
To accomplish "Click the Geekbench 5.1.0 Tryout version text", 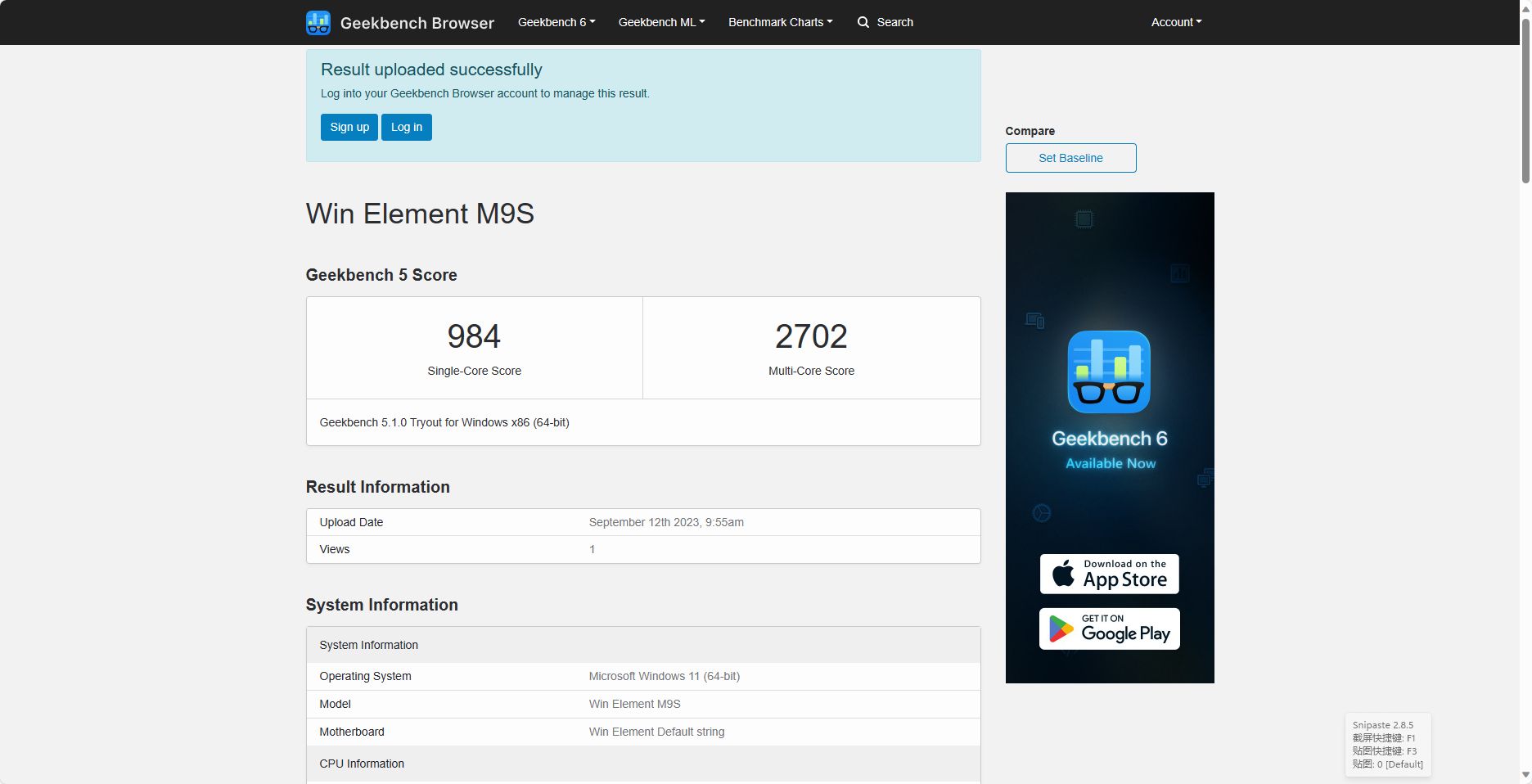I will tap(444, 422).
